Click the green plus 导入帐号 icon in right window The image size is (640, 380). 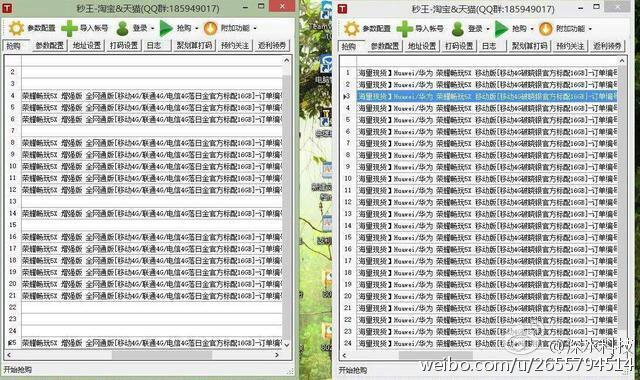404,29
